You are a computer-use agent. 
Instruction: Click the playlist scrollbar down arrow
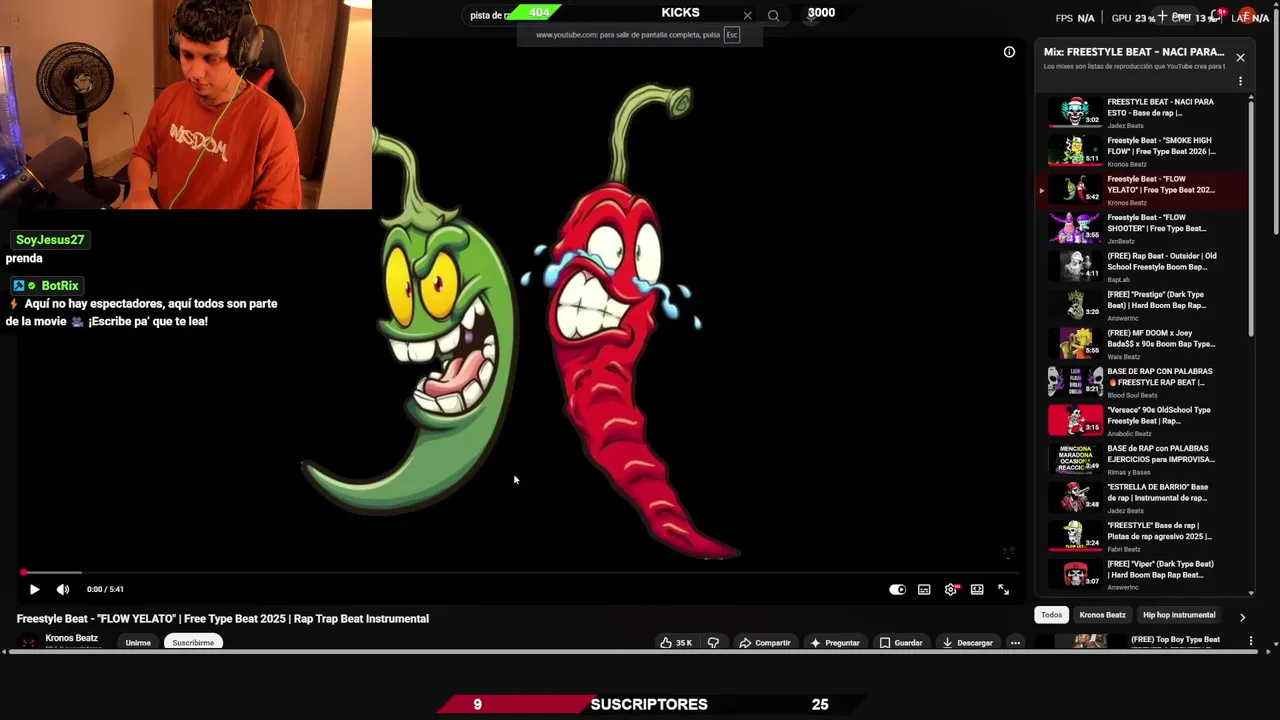click(1251, 593)
